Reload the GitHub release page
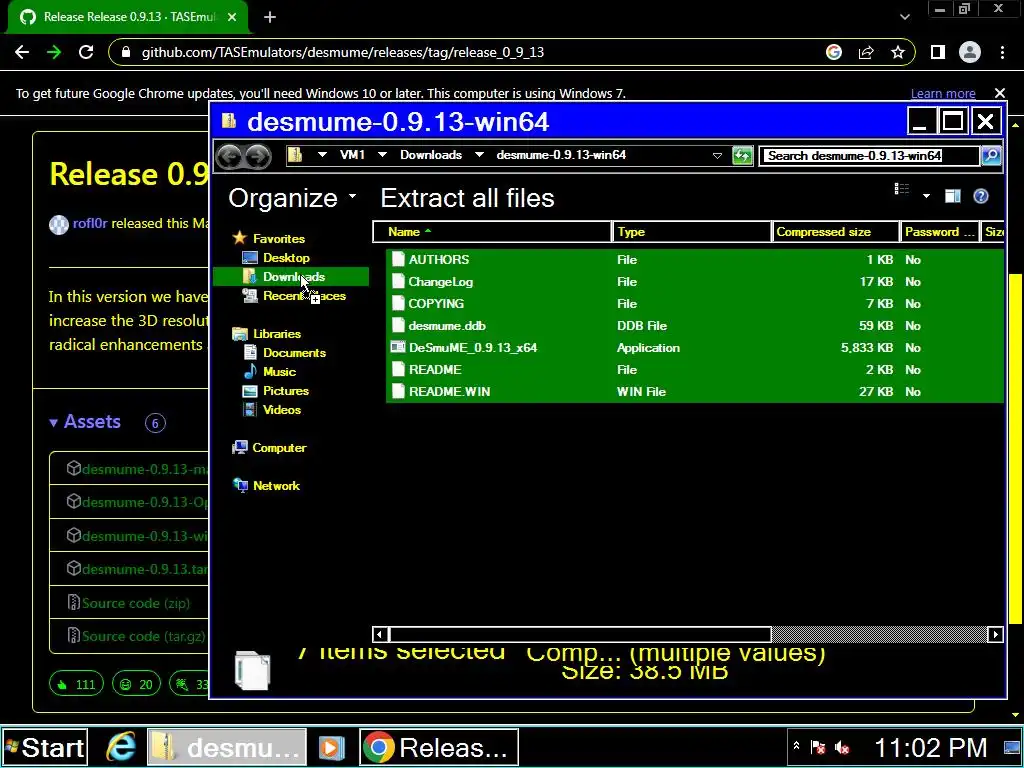The width and height of the screenshot is (1024, 768). 86,52
